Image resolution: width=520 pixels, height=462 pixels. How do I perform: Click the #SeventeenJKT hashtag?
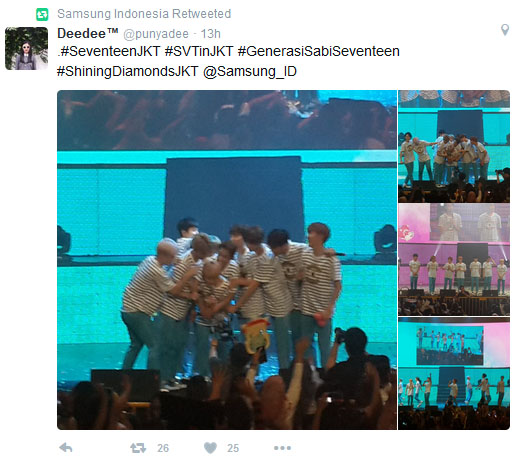[110, 51]
